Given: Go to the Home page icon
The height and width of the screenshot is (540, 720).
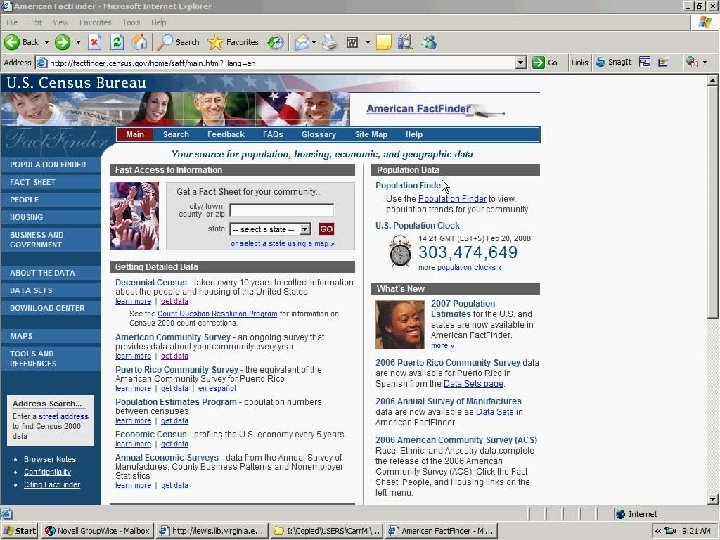Looking at the screenshot, I should coord(140,42).
